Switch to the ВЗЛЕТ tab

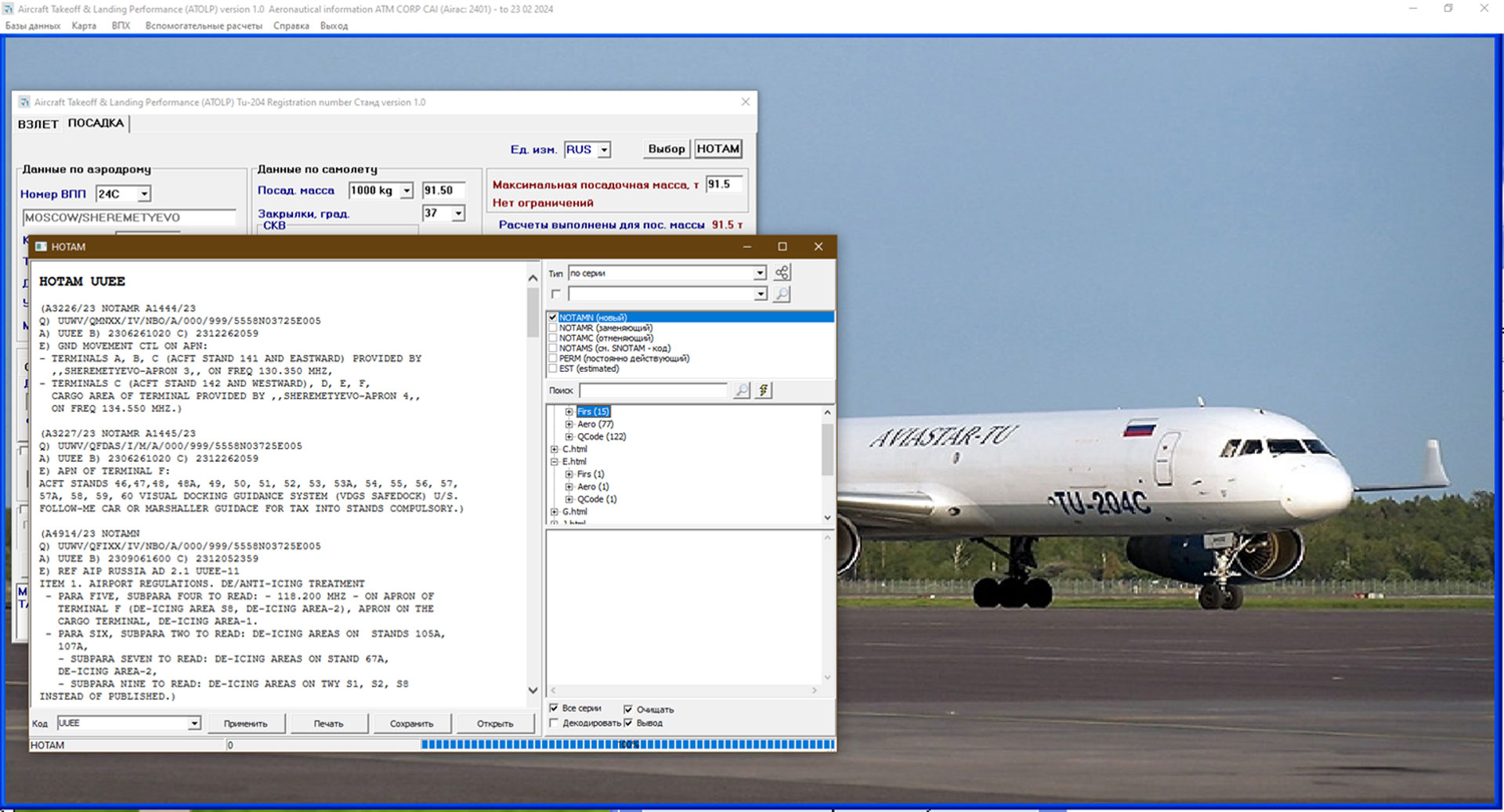point(38,124)
